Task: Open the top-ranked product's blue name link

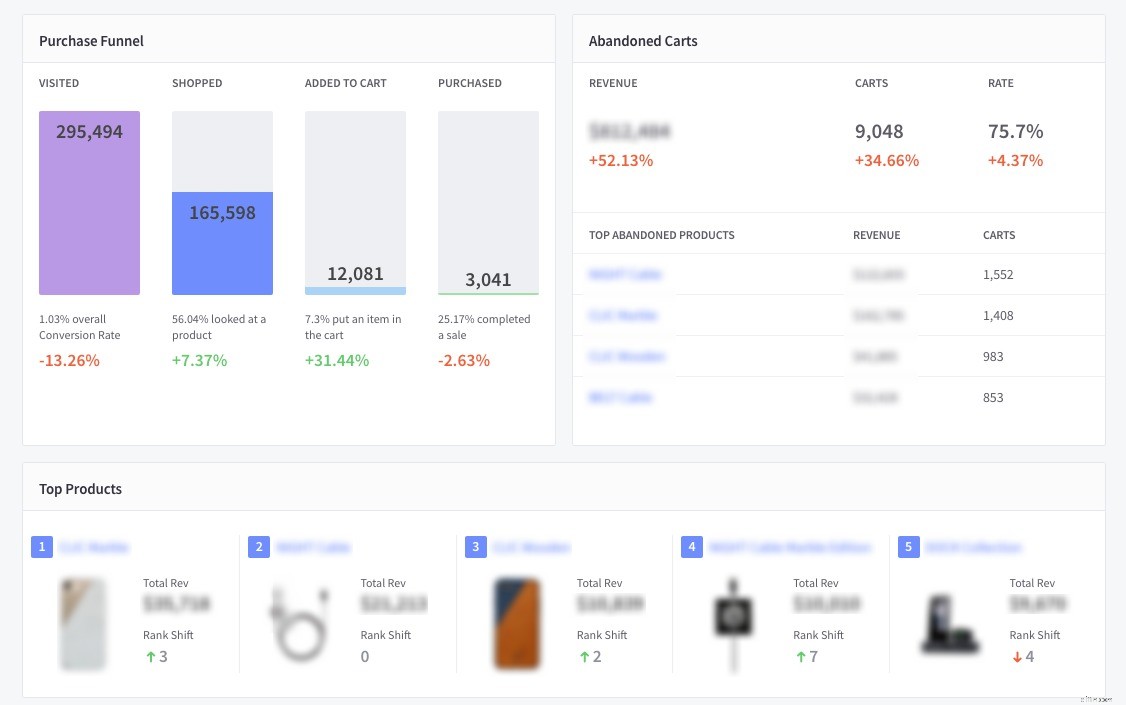Action: [93, 547]
